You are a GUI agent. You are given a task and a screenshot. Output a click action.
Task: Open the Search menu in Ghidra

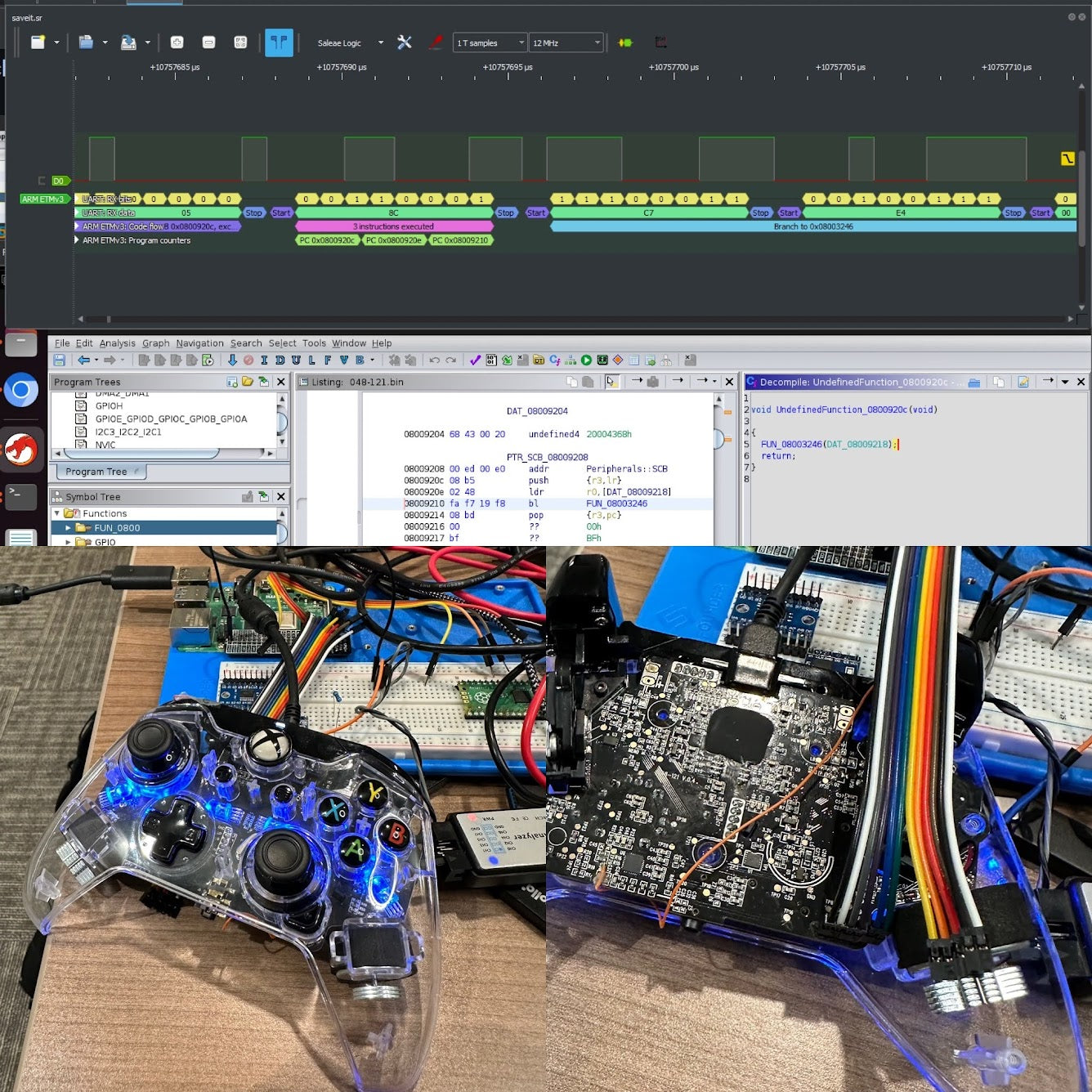coord(246,343)
